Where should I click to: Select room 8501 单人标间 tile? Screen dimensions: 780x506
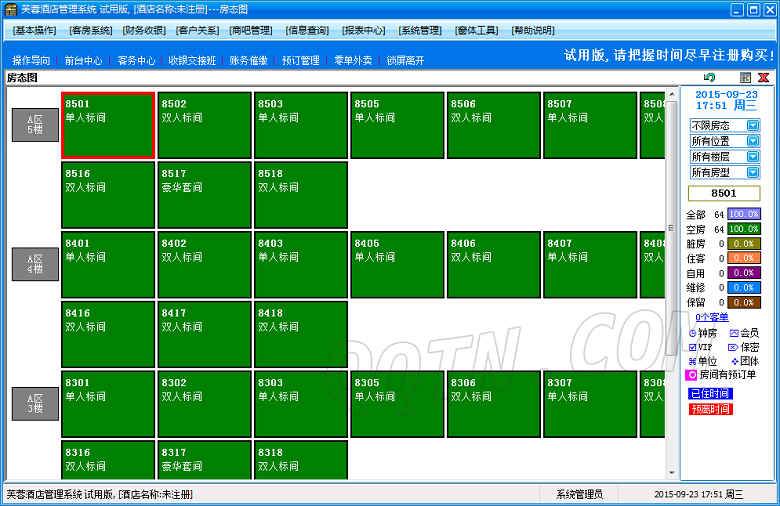pyautogui.click(x=108, y=125)
